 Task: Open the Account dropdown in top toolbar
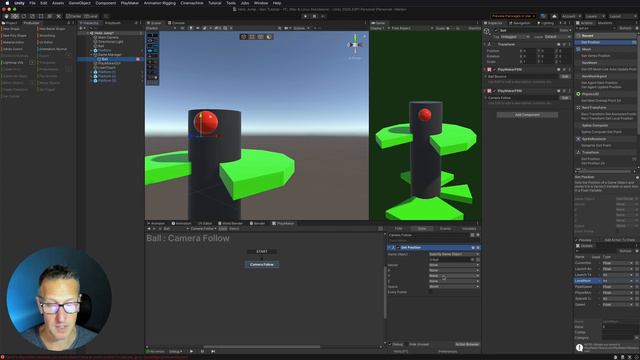571,16
